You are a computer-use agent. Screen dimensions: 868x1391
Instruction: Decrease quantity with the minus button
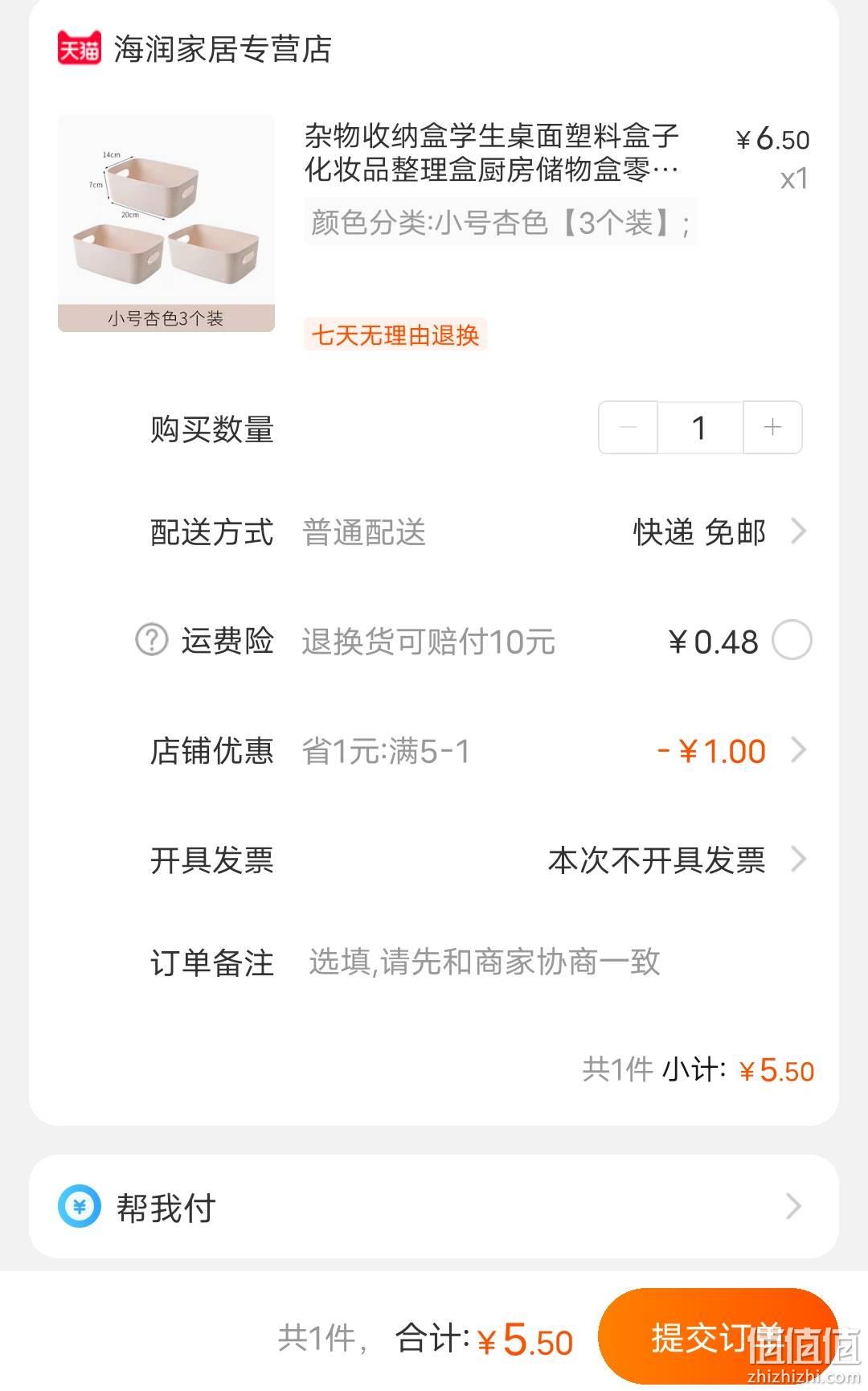[628, 427]
